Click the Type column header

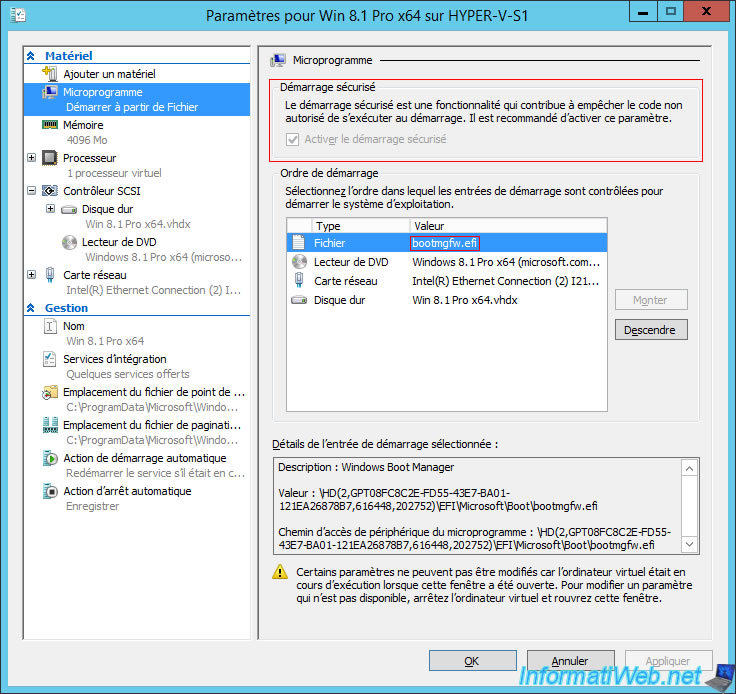360,226
